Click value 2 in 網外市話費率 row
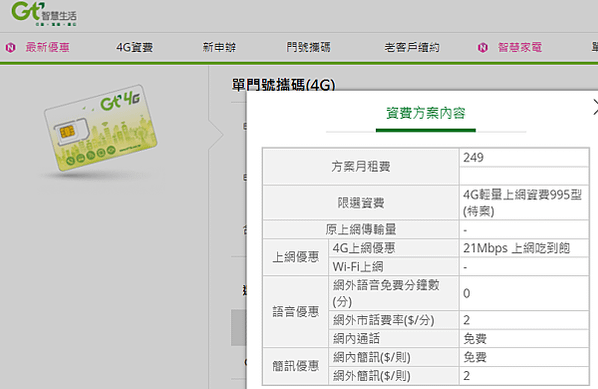Image resolution: width=598 pixels, height=389 pixels. [x=466, y=320]
